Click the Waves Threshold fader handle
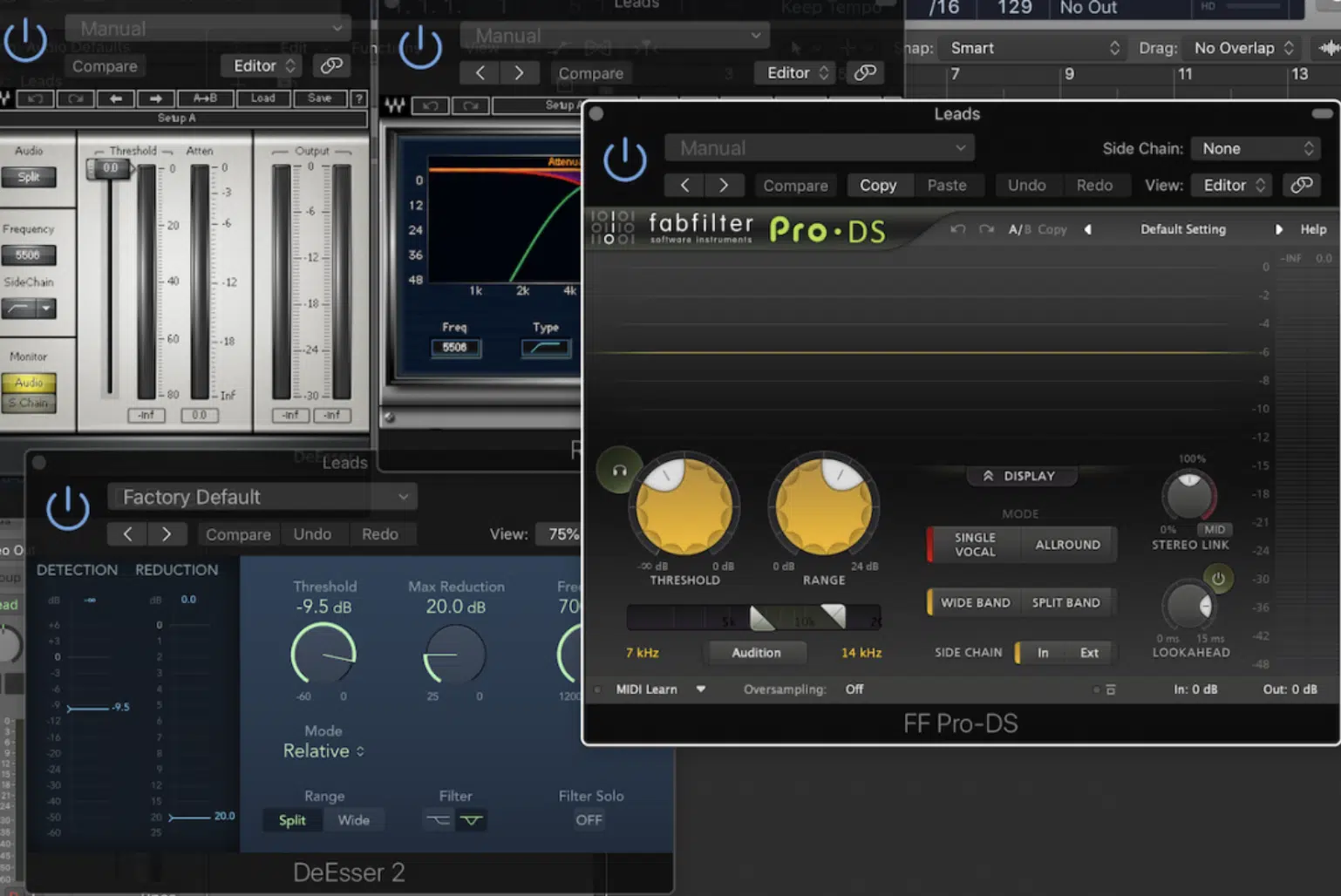This screenshot has width=1341, height=896. click(110, 168)
